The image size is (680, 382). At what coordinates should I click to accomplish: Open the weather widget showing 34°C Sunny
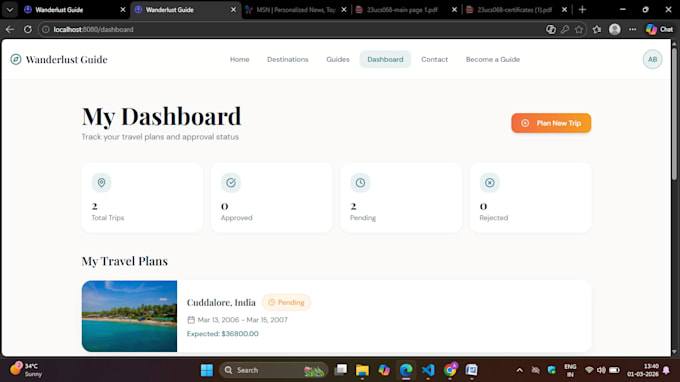click(x=27, y=370)
